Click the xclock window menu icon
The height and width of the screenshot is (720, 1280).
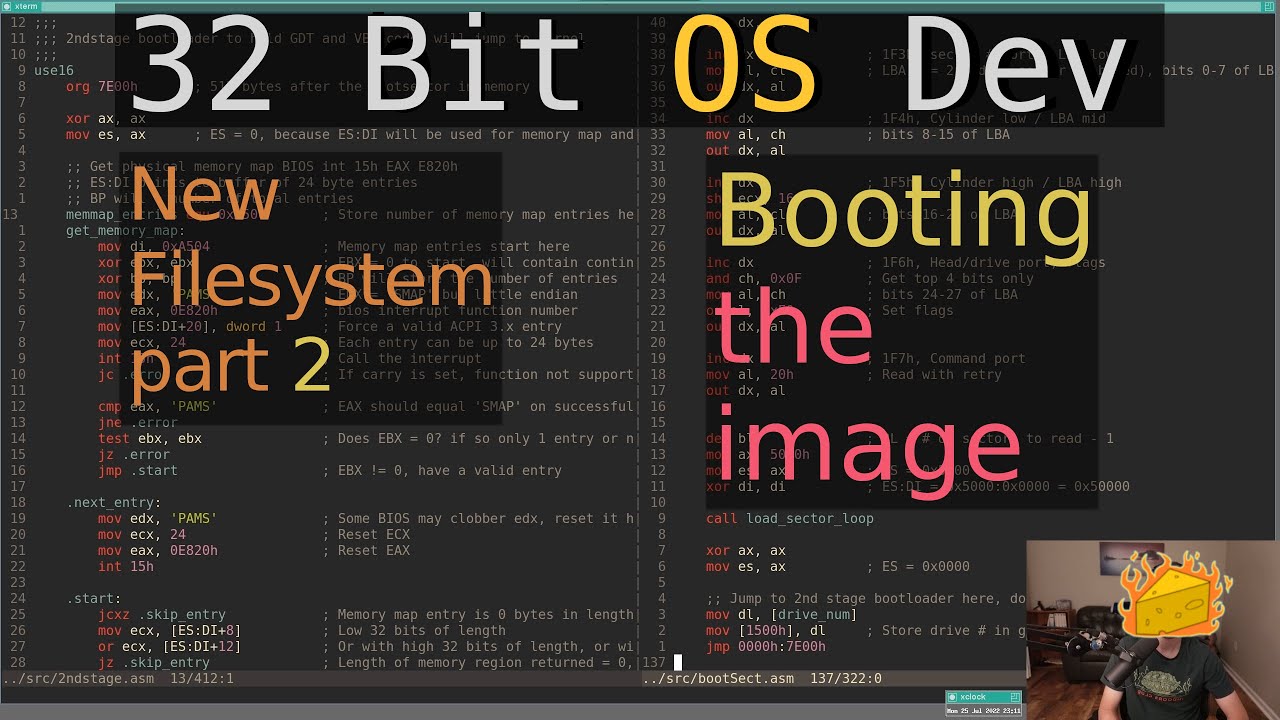(x=952, y=697)
